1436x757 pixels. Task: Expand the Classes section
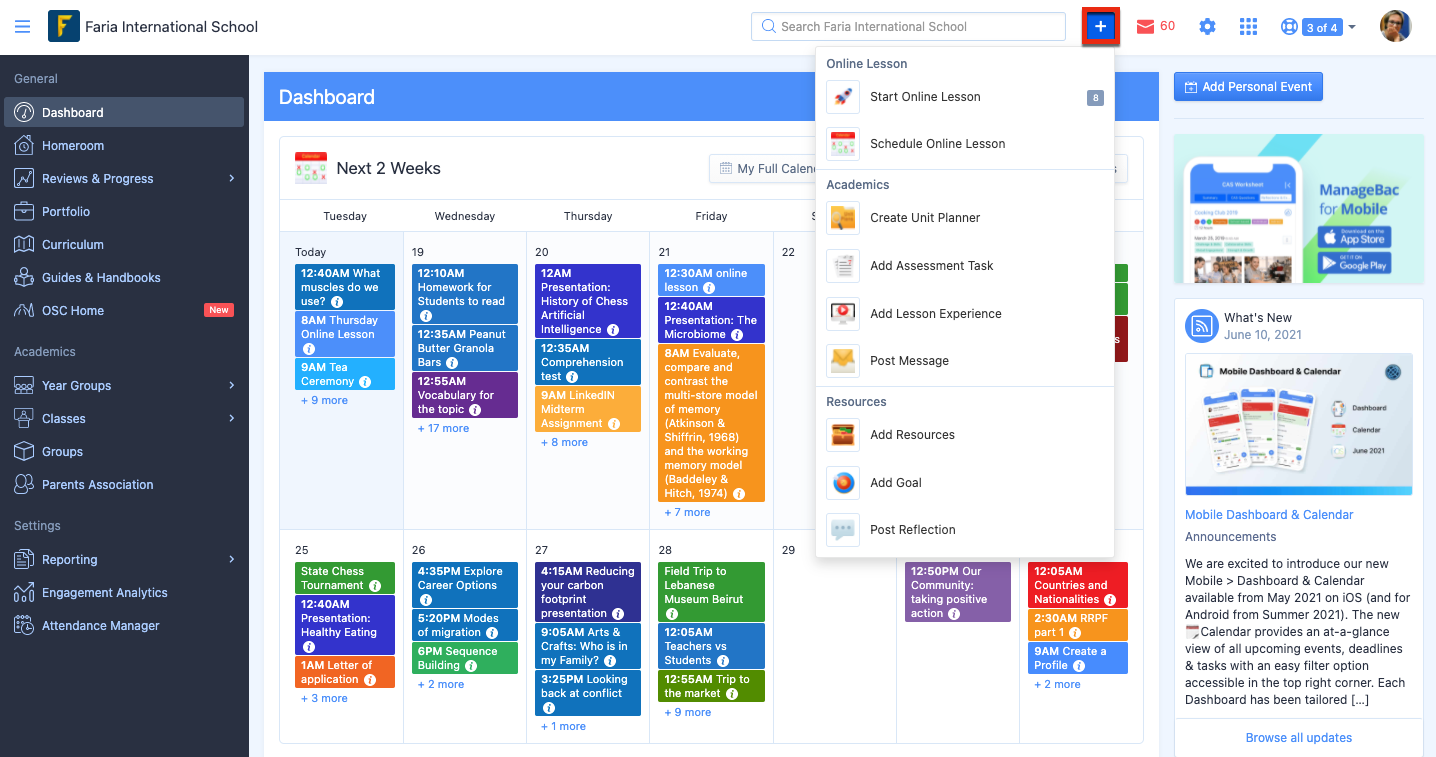62,418
